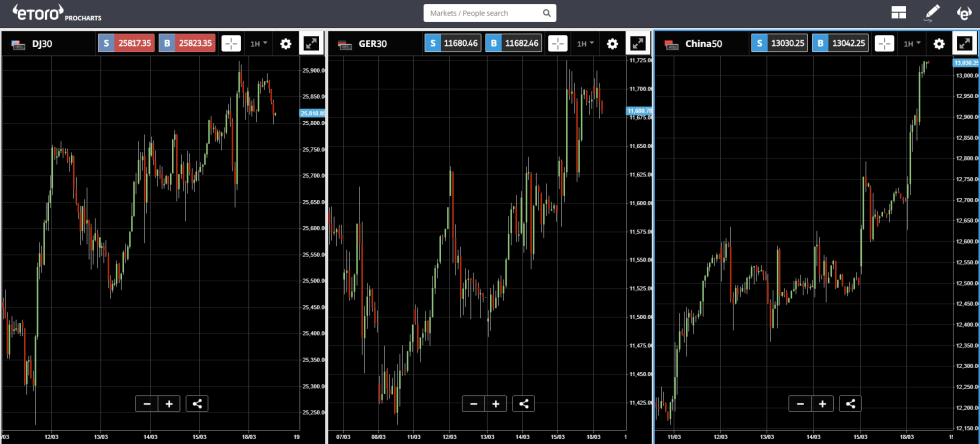Viewport: 980px width, 444px height.
Task: Select the GER30 instrument name
Action: [374, 44]
